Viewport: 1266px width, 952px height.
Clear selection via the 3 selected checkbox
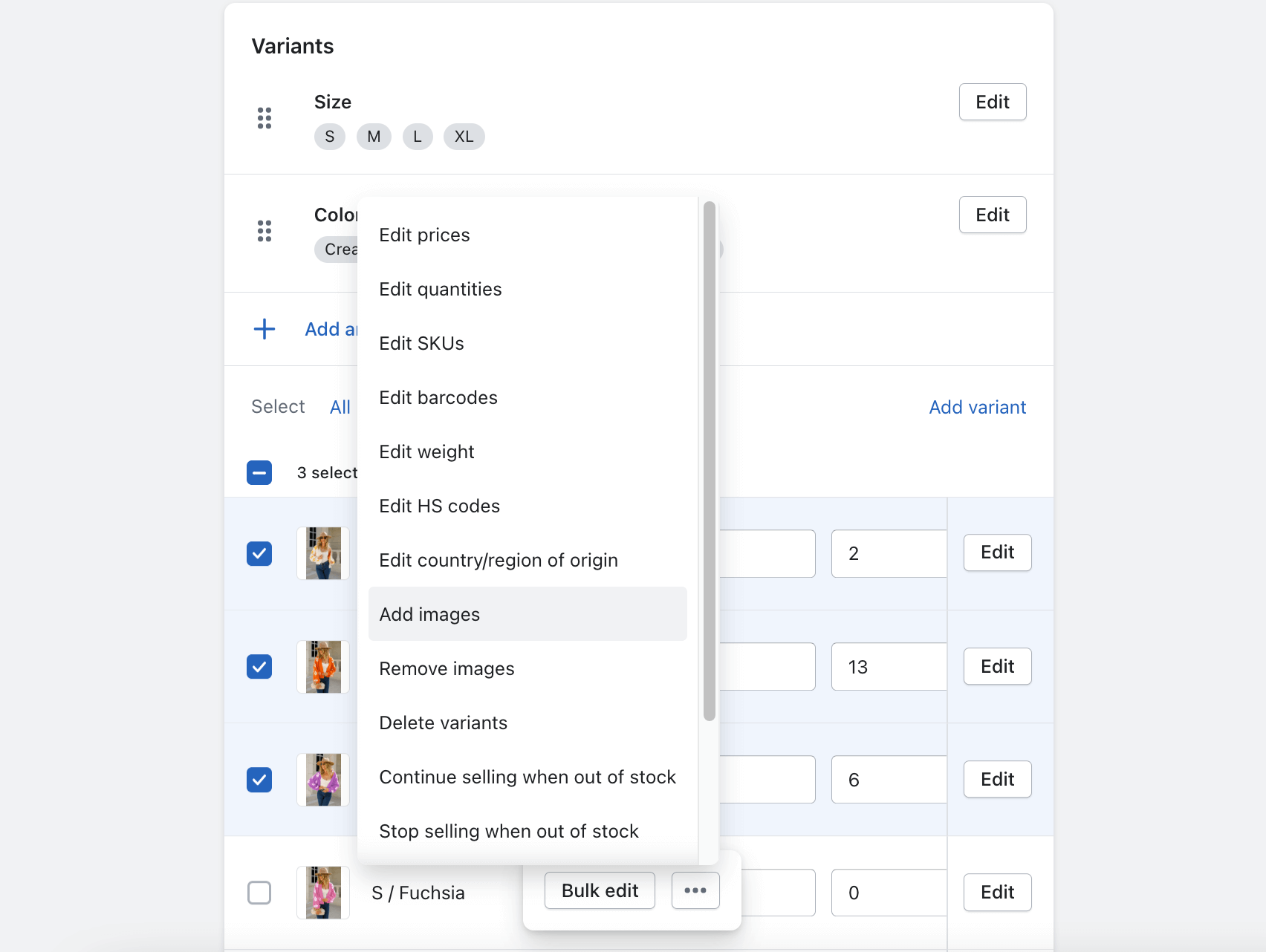click(259, 472)
